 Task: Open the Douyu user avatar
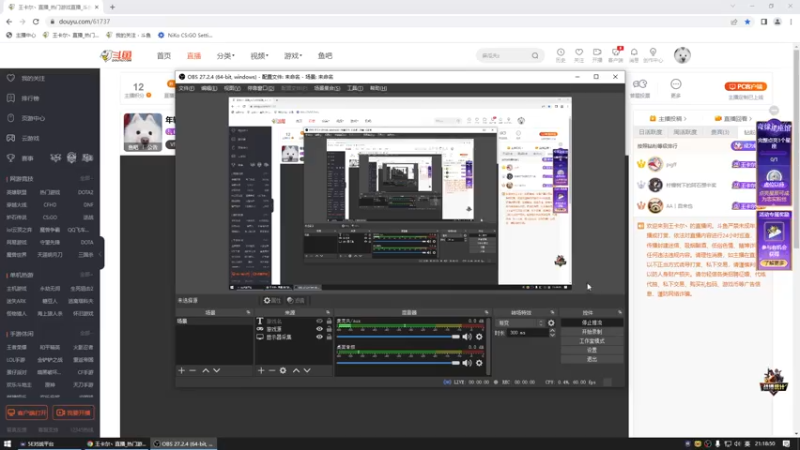(x=682, y=55)
